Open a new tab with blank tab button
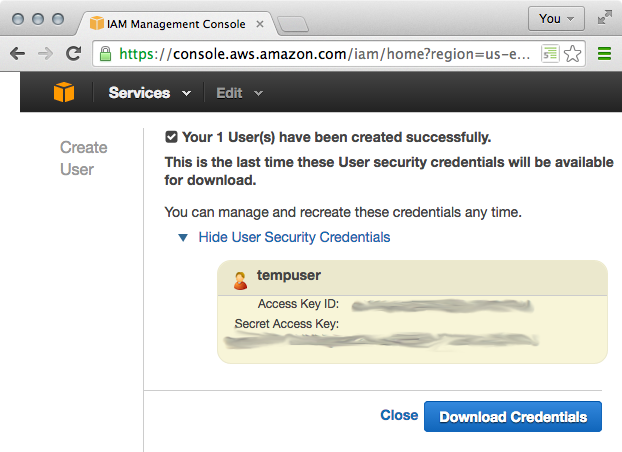The image size is (622, 452). tap(293, 24)
